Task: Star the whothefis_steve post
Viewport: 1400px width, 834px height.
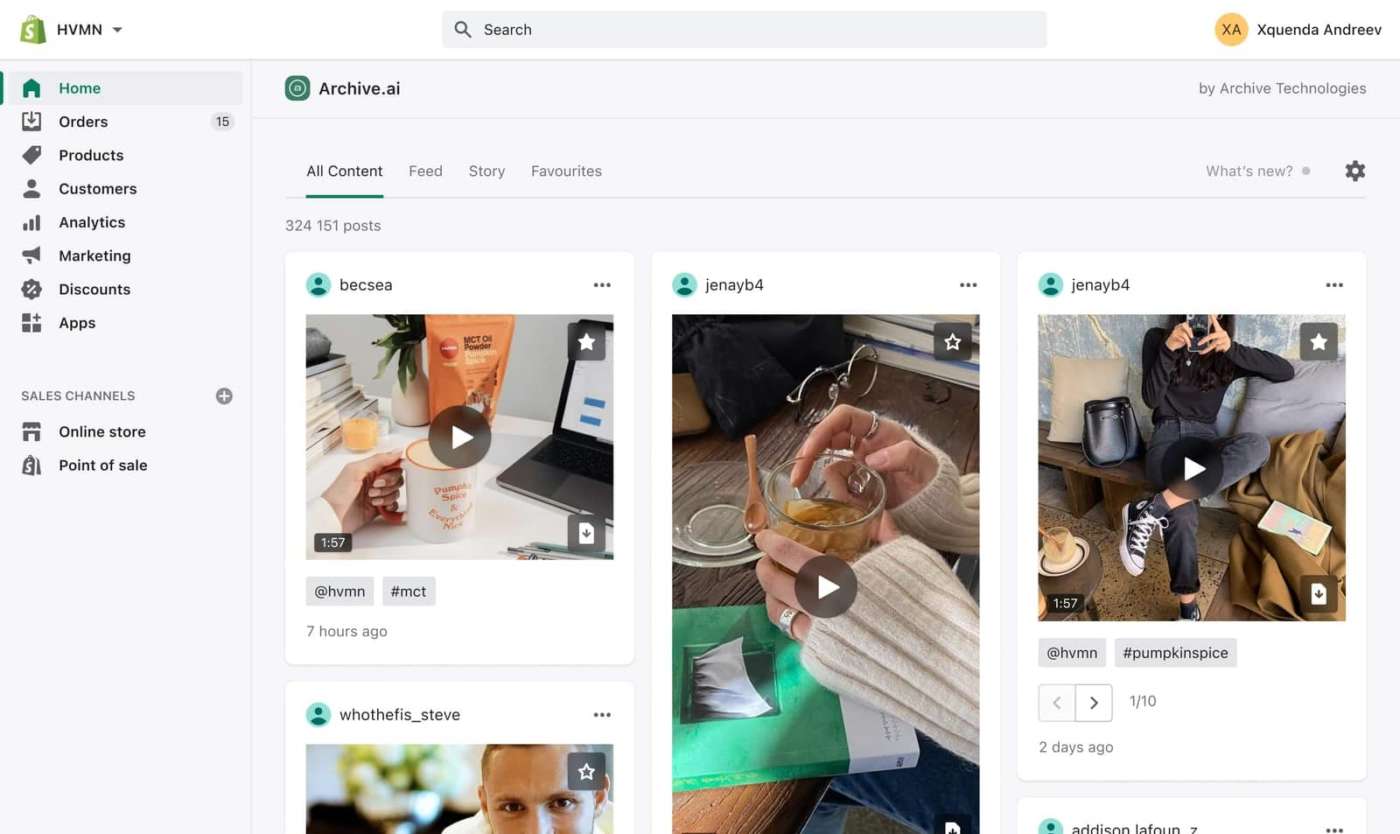Action: [x=586, y=771]
